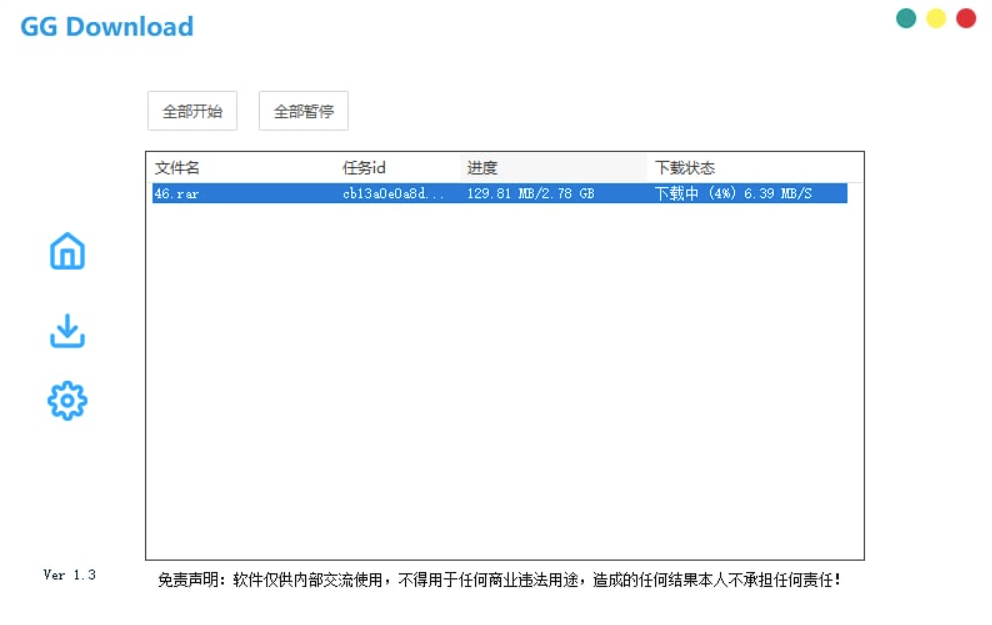Click the GG Download title logo
The image size is (992, 625).
107,27
